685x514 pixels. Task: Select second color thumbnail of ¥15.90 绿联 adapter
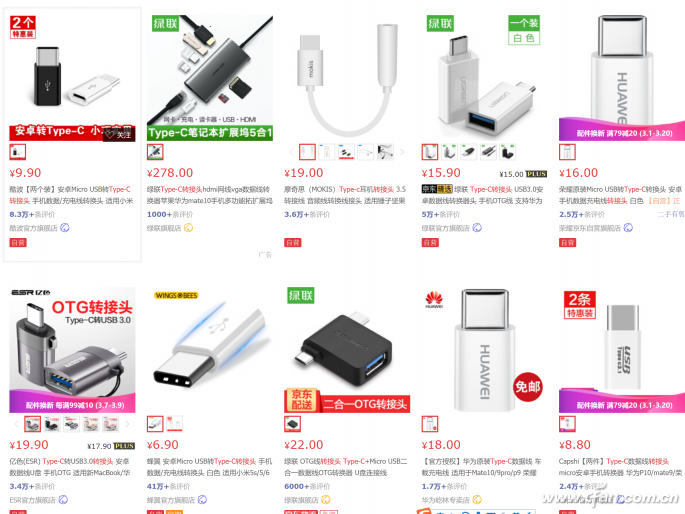coord(449,152)
